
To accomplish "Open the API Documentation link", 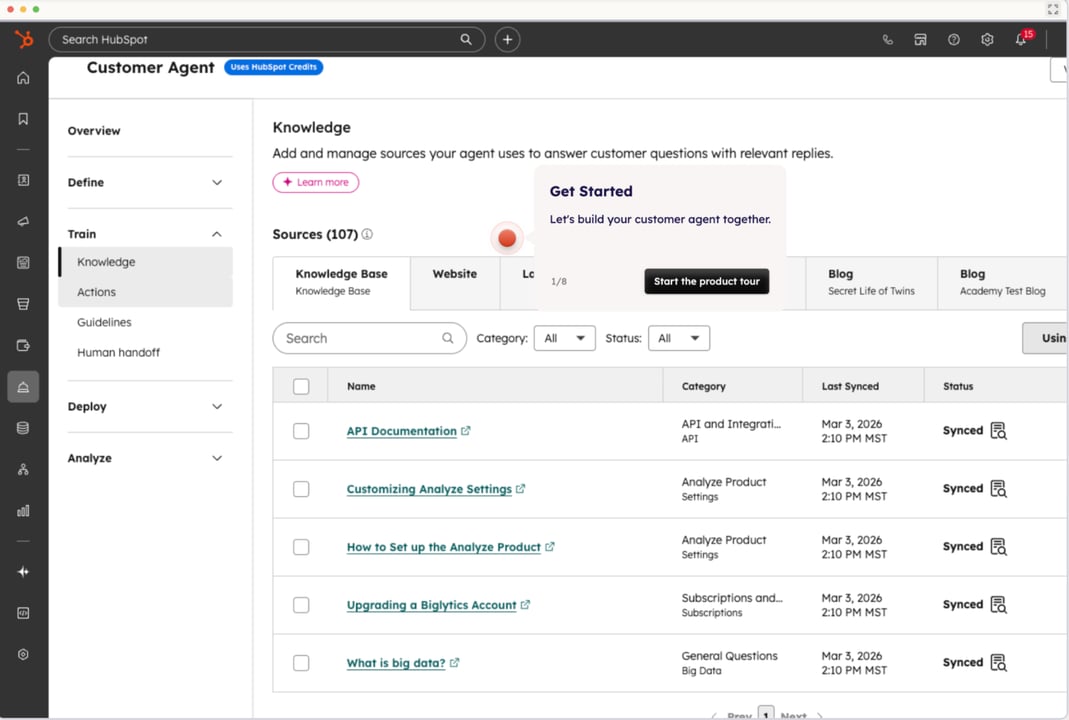I will click(x=402, y=431).
